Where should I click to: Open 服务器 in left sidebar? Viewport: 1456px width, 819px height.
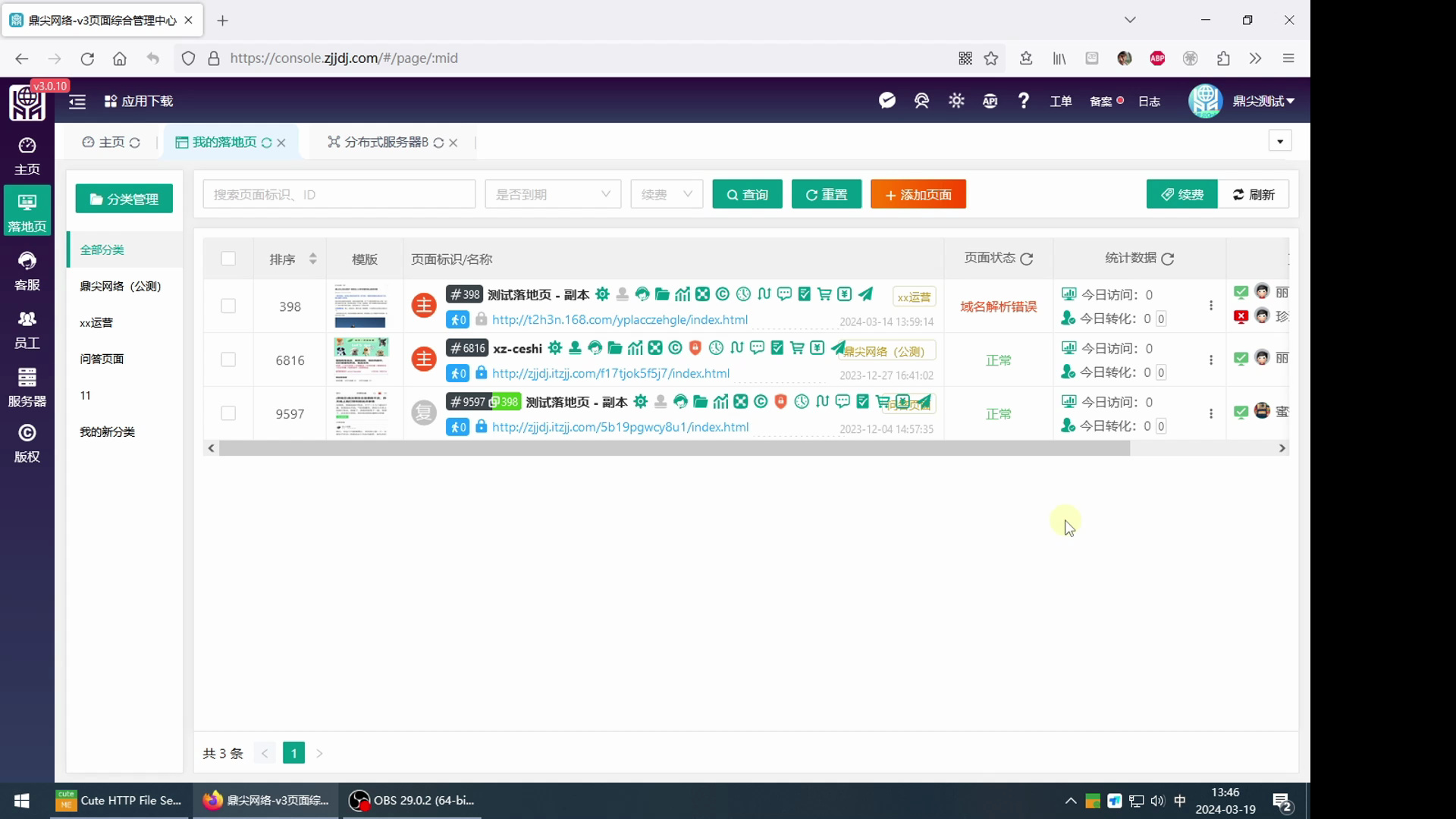[x=27, y=387]
